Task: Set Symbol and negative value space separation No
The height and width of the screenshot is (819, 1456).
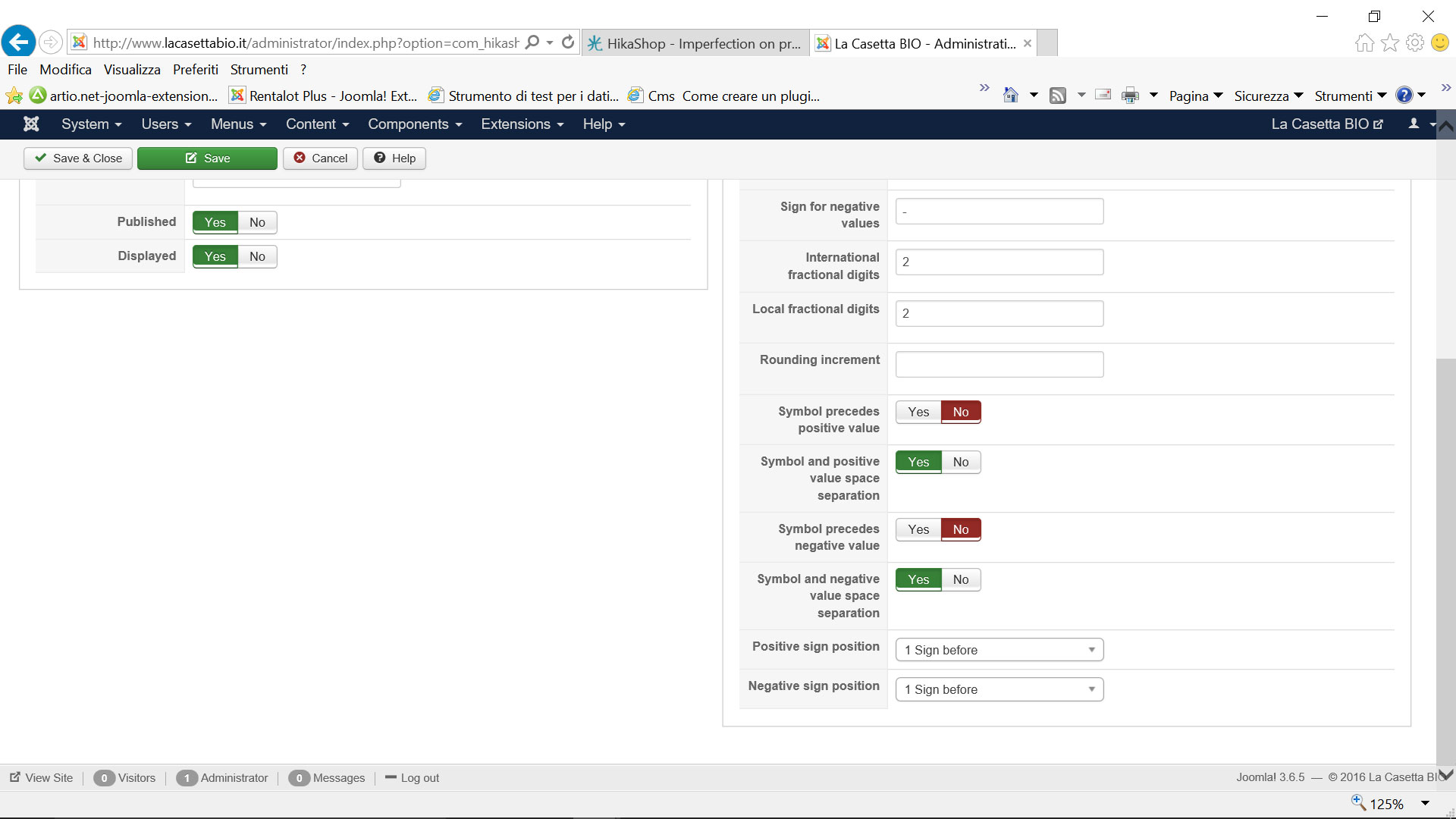Action: [x=961, y=579]
